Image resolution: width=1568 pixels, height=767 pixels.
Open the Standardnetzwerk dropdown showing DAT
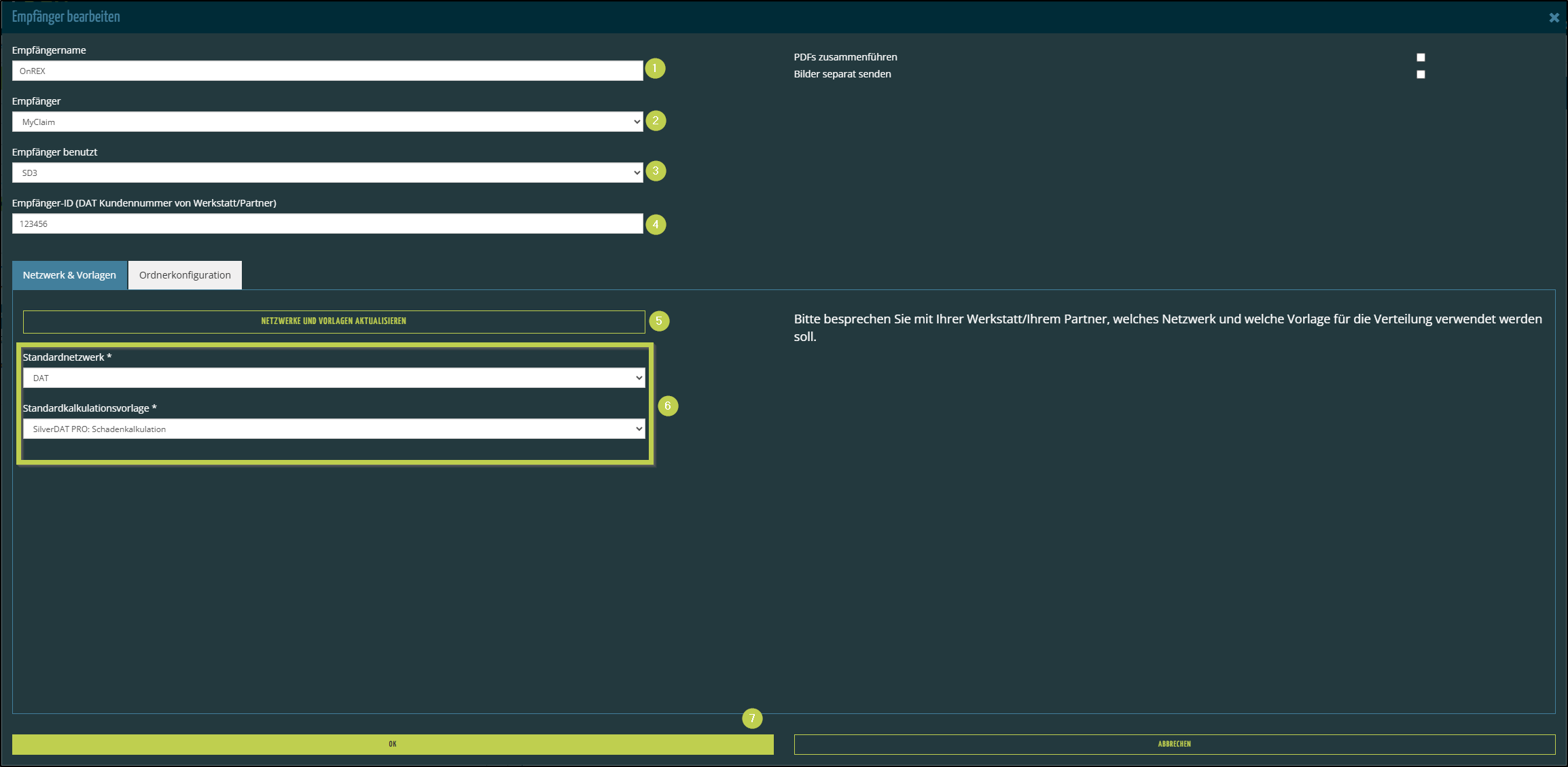point(334,378)
